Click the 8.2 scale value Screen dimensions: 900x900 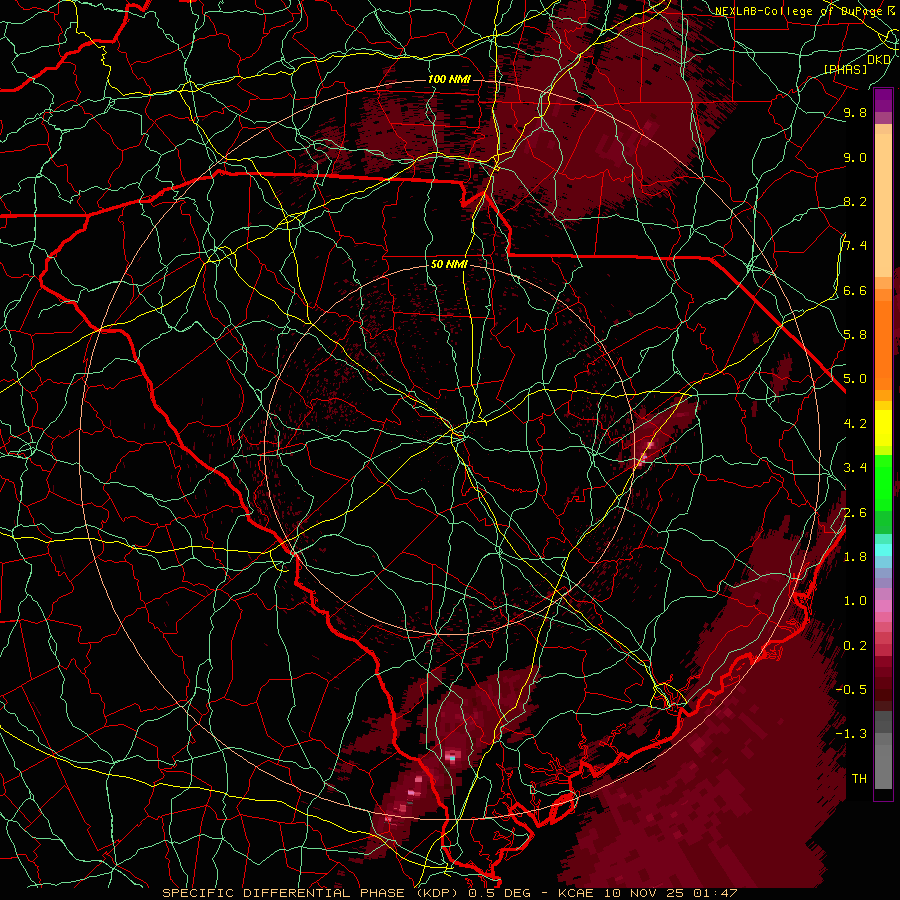click(x=855, y=201)
